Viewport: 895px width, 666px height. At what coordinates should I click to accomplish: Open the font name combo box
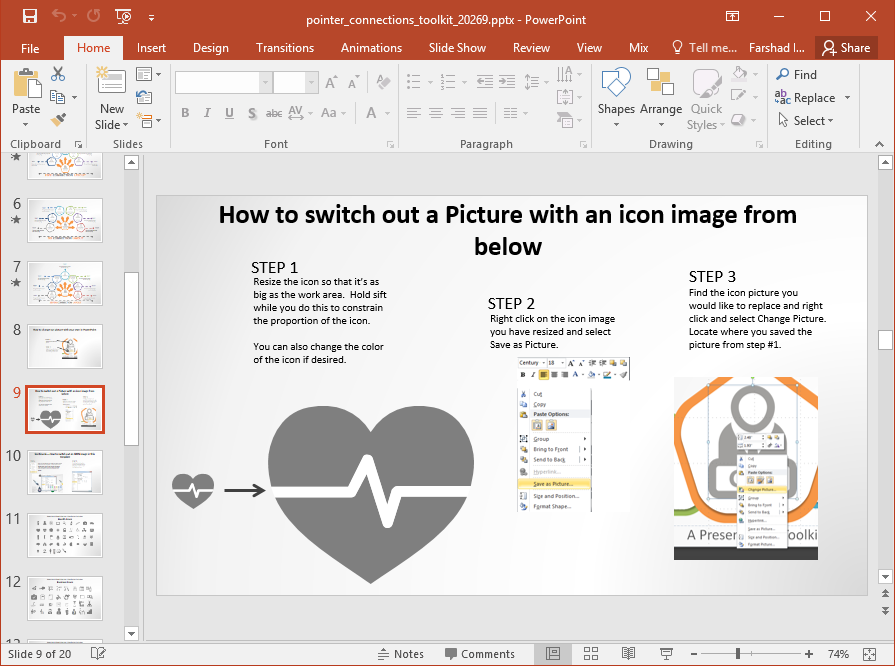coord(223,83)
